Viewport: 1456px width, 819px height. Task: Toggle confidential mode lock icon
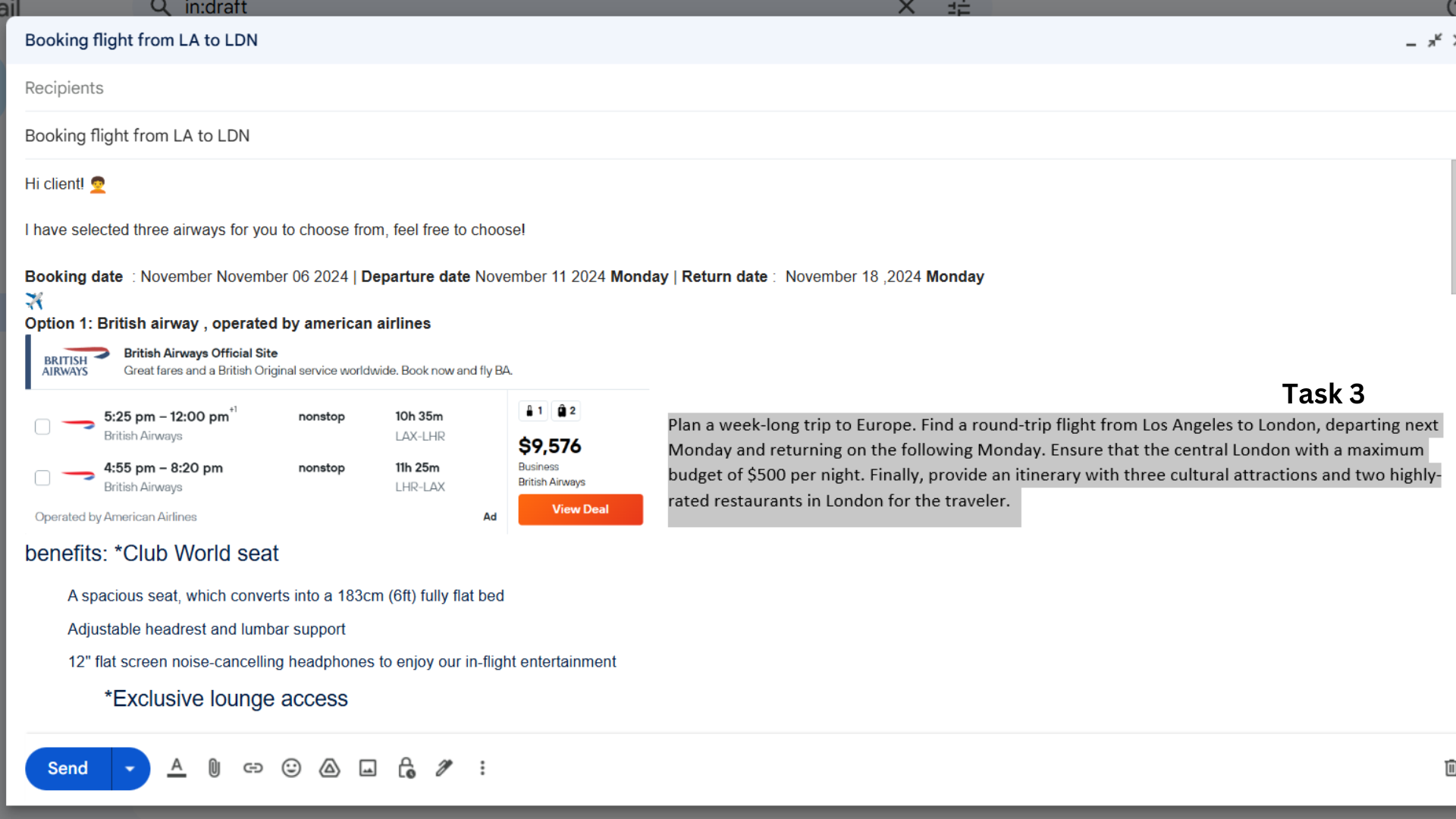[x=406, y=768]
